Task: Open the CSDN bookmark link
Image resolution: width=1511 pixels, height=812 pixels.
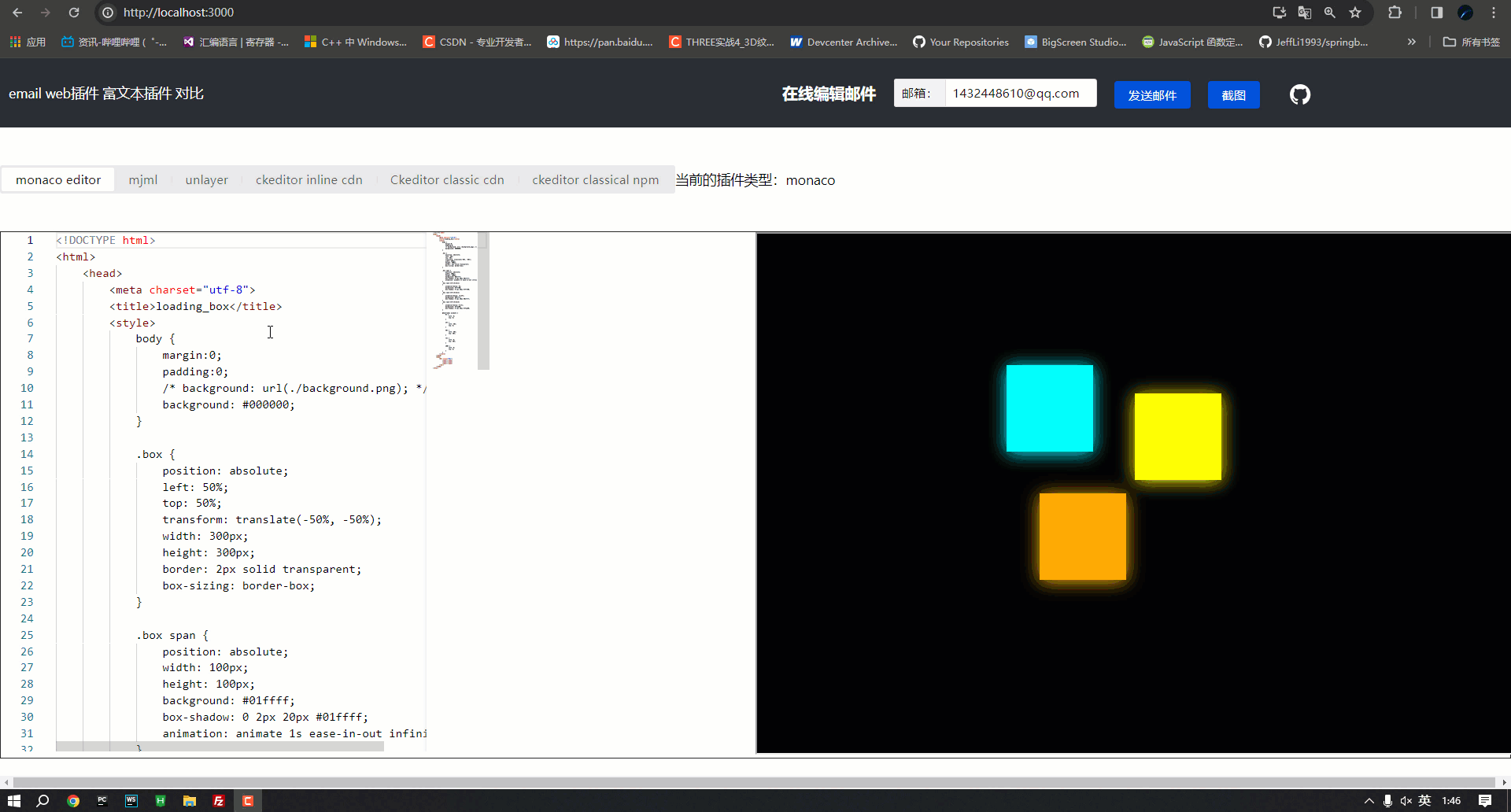Action: [478, 42]
